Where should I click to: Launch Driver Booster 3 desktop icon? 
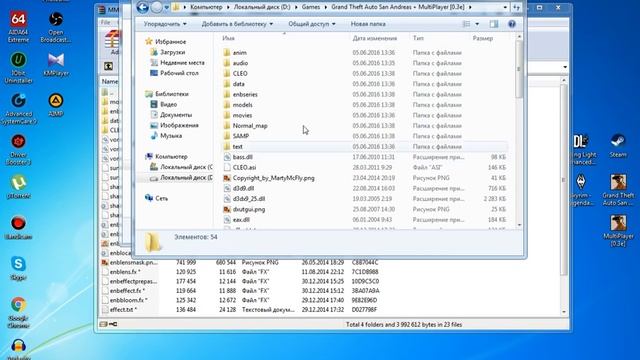click(x=18, y=149)
